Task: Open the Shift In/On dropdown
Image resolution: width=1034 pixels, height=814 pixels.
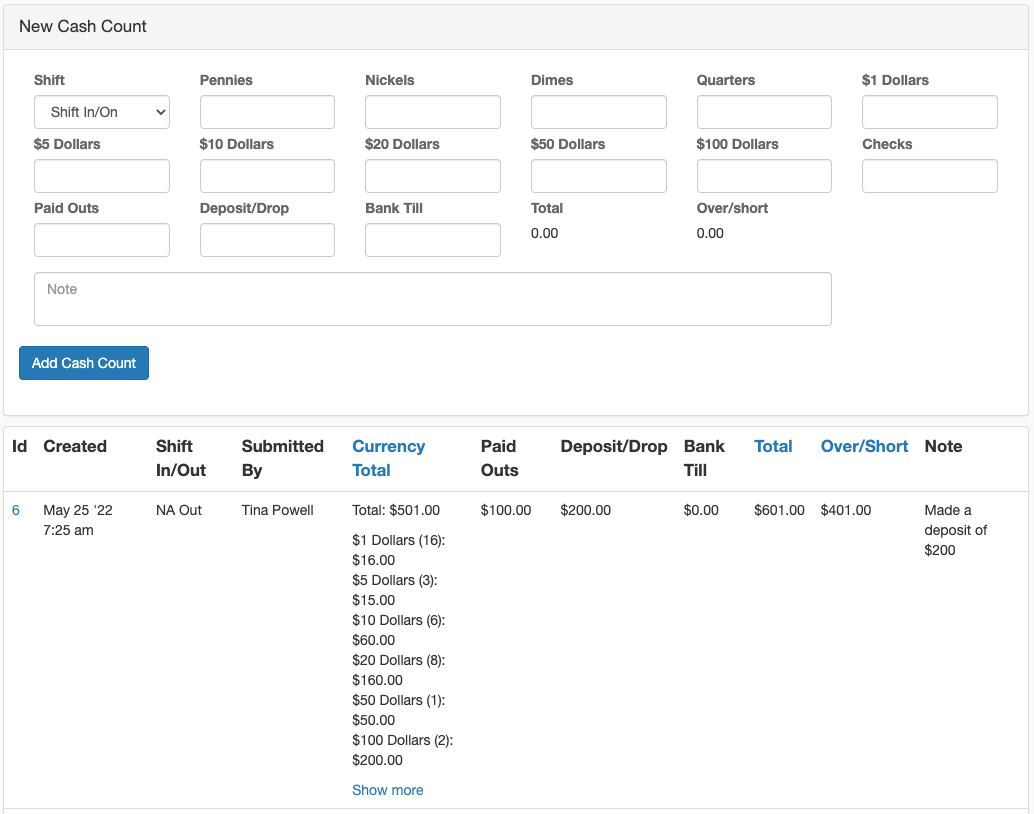Action: pyautogui.click(x=102, y=112)
